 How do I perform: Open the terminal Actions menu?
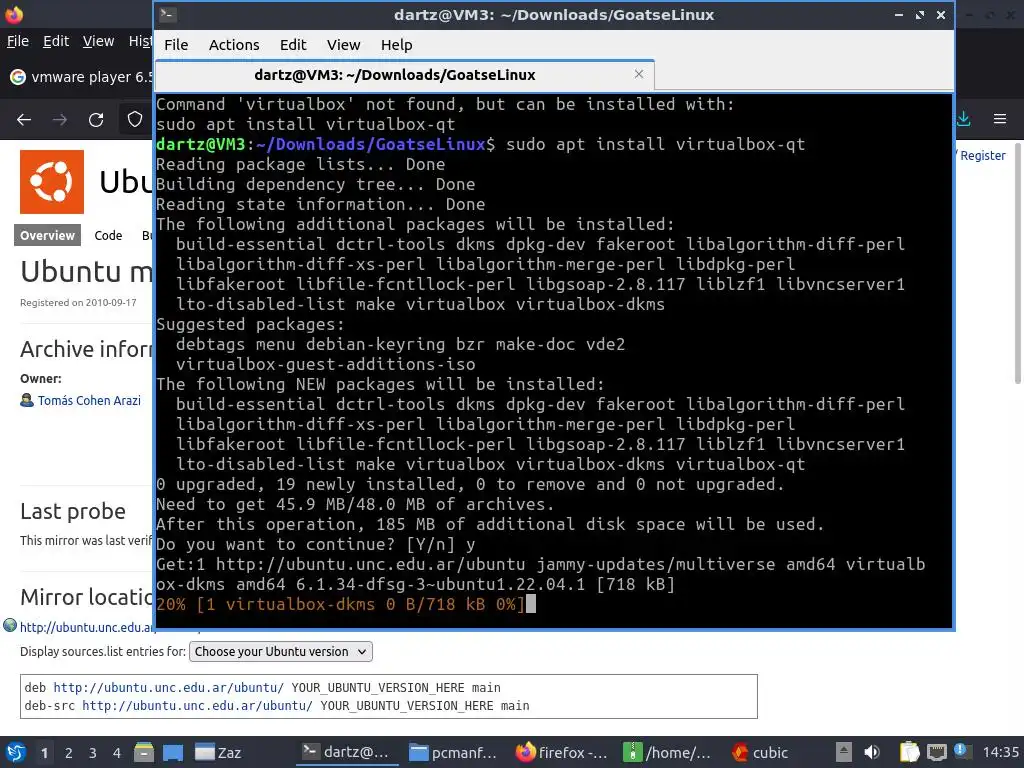[x=234, y=44]
